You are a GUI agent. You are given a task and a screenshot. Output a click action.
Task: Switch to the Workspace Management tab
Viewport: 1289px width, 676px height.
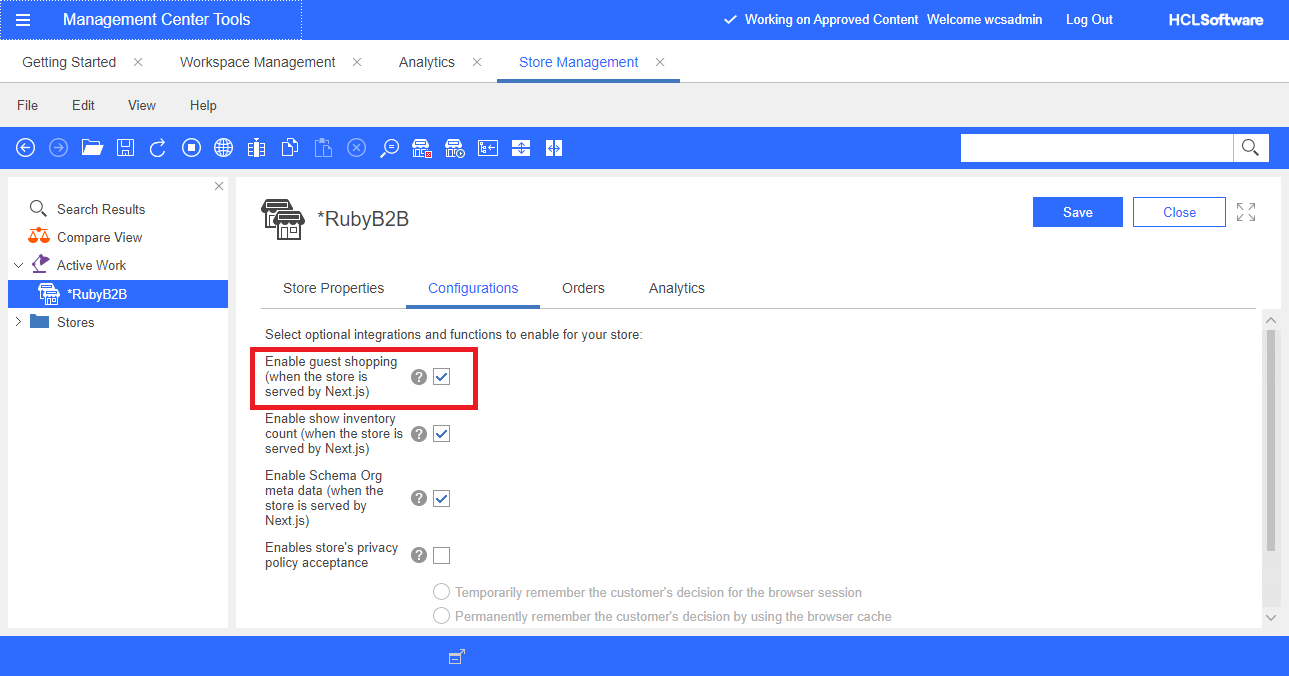point(257,62)
